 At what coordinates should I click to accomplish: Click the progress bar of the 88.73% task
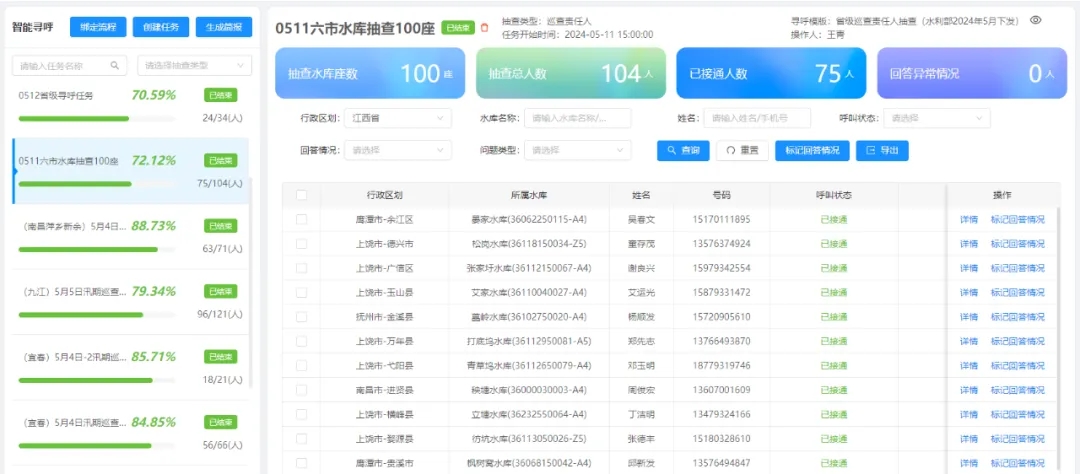96,249
